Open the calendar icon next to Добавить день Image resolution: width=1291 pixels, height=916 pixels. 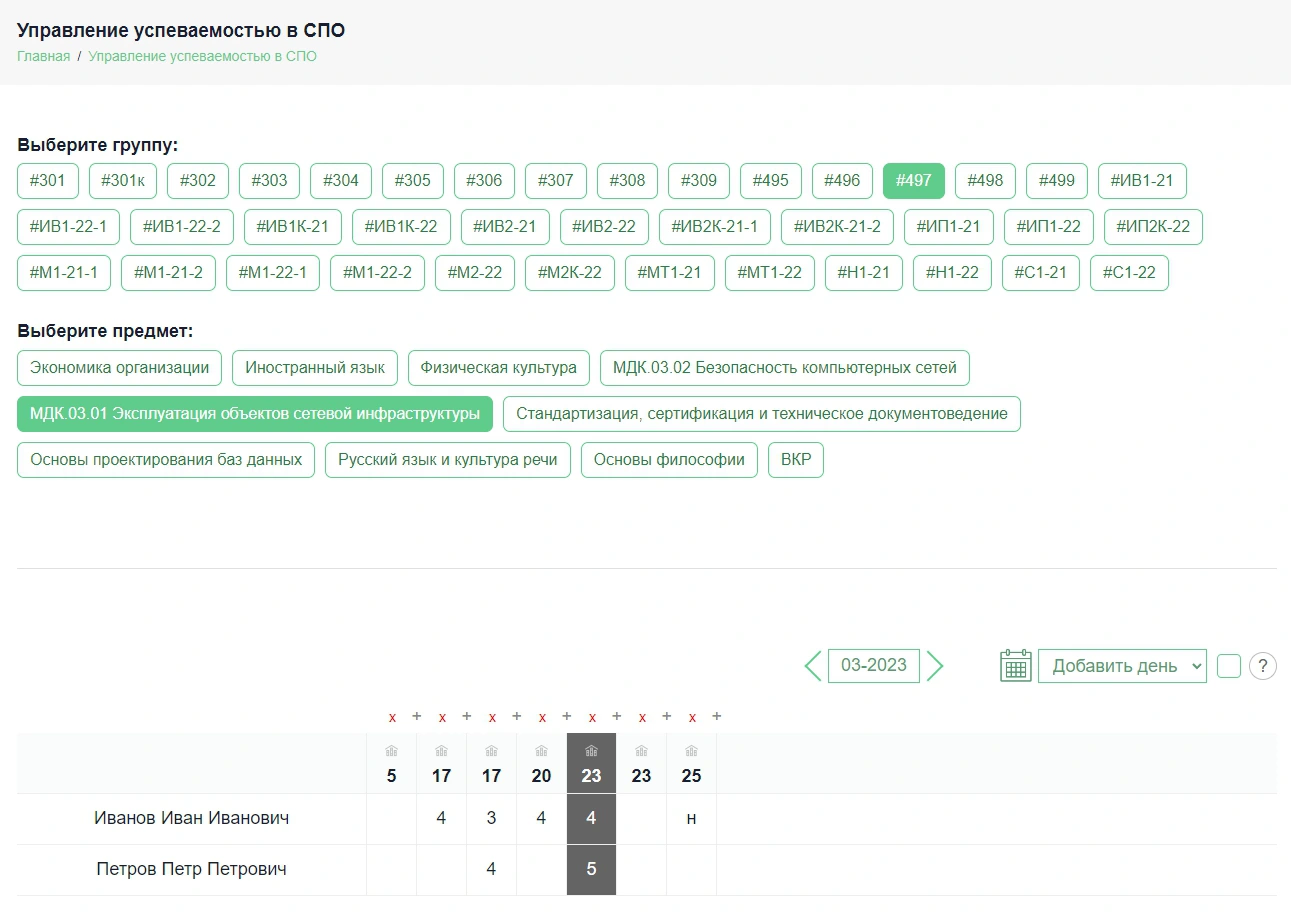coord(1016,666)
